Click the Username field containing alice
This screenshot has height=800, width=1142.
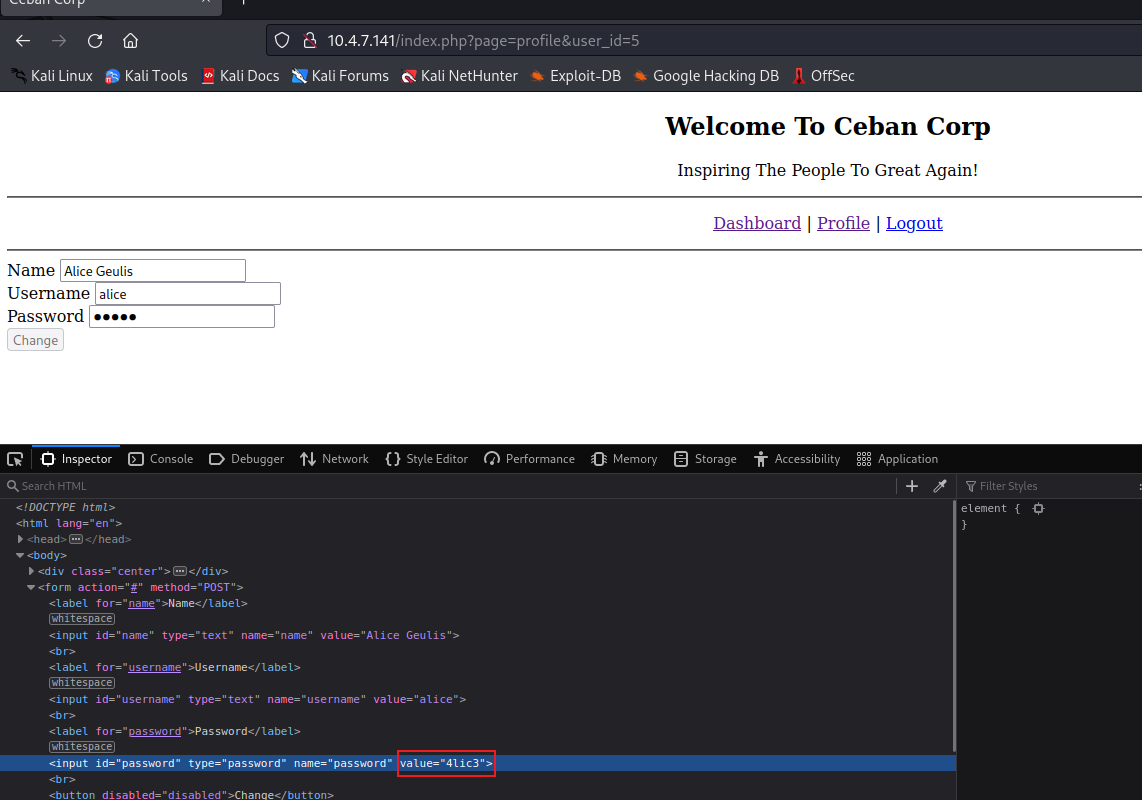[188, 294]
